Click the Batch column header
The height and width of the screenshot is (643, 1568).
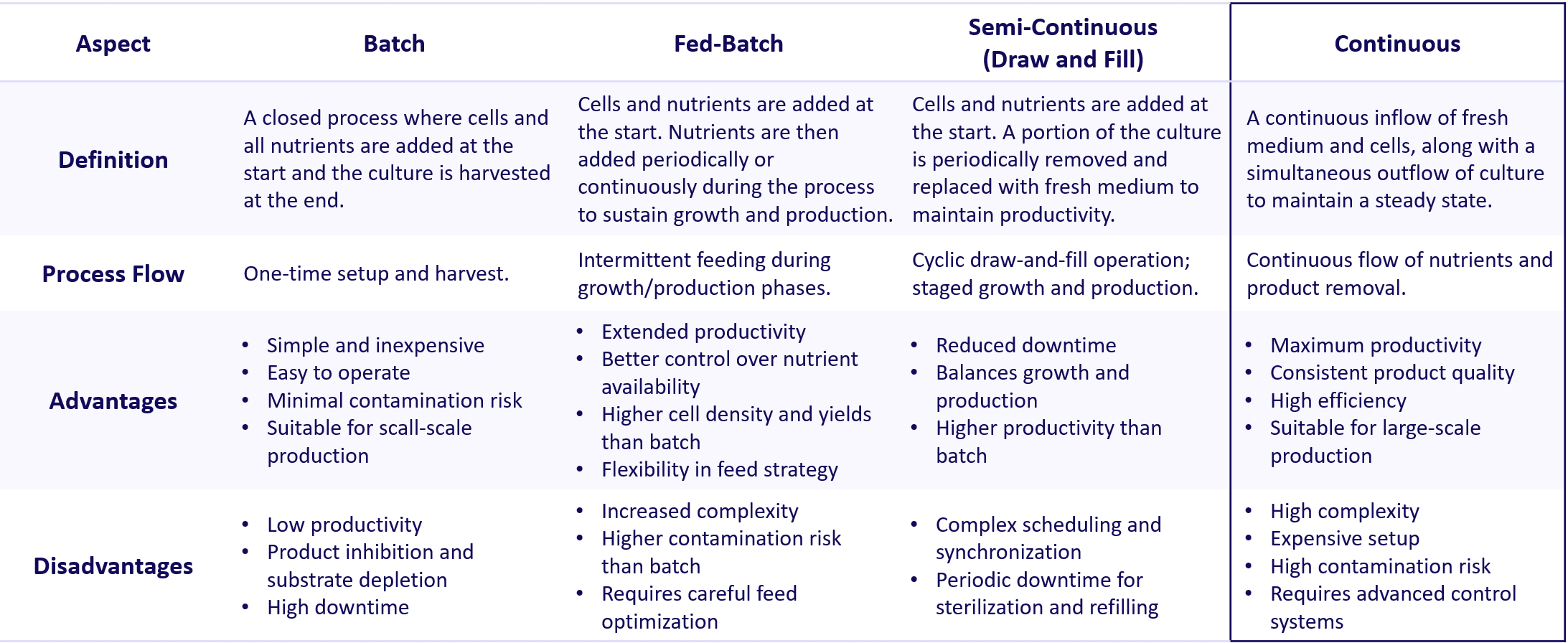394,44
